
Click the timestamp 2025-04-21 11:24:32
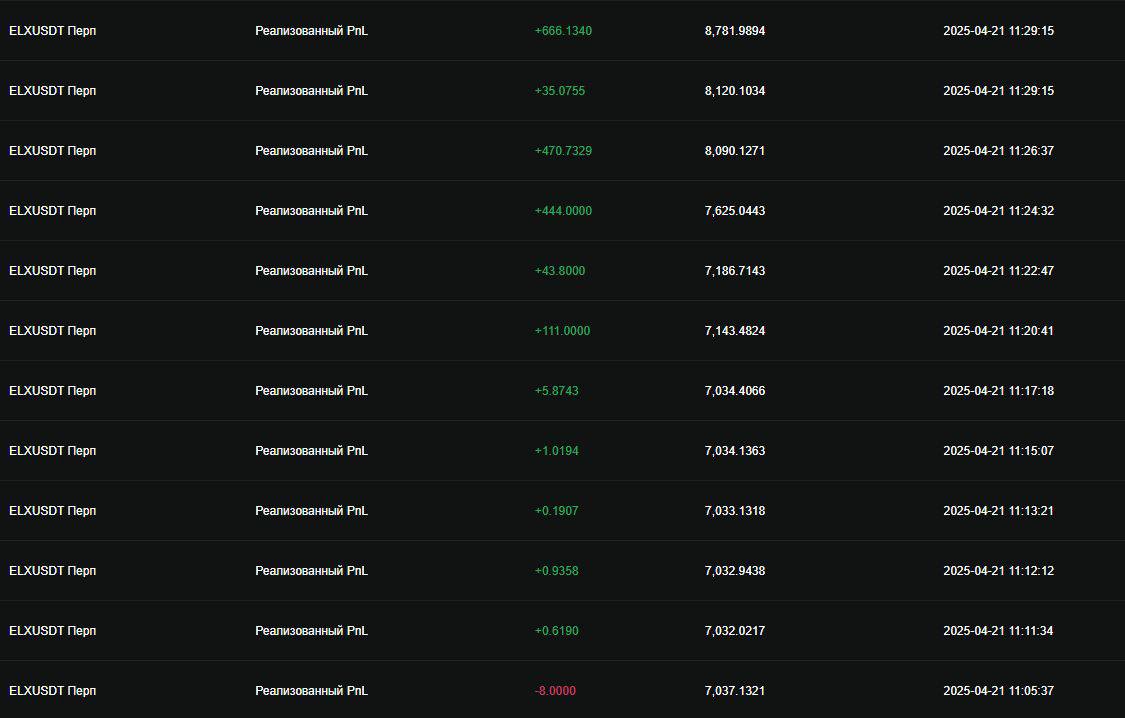click(x=998, y=211)
